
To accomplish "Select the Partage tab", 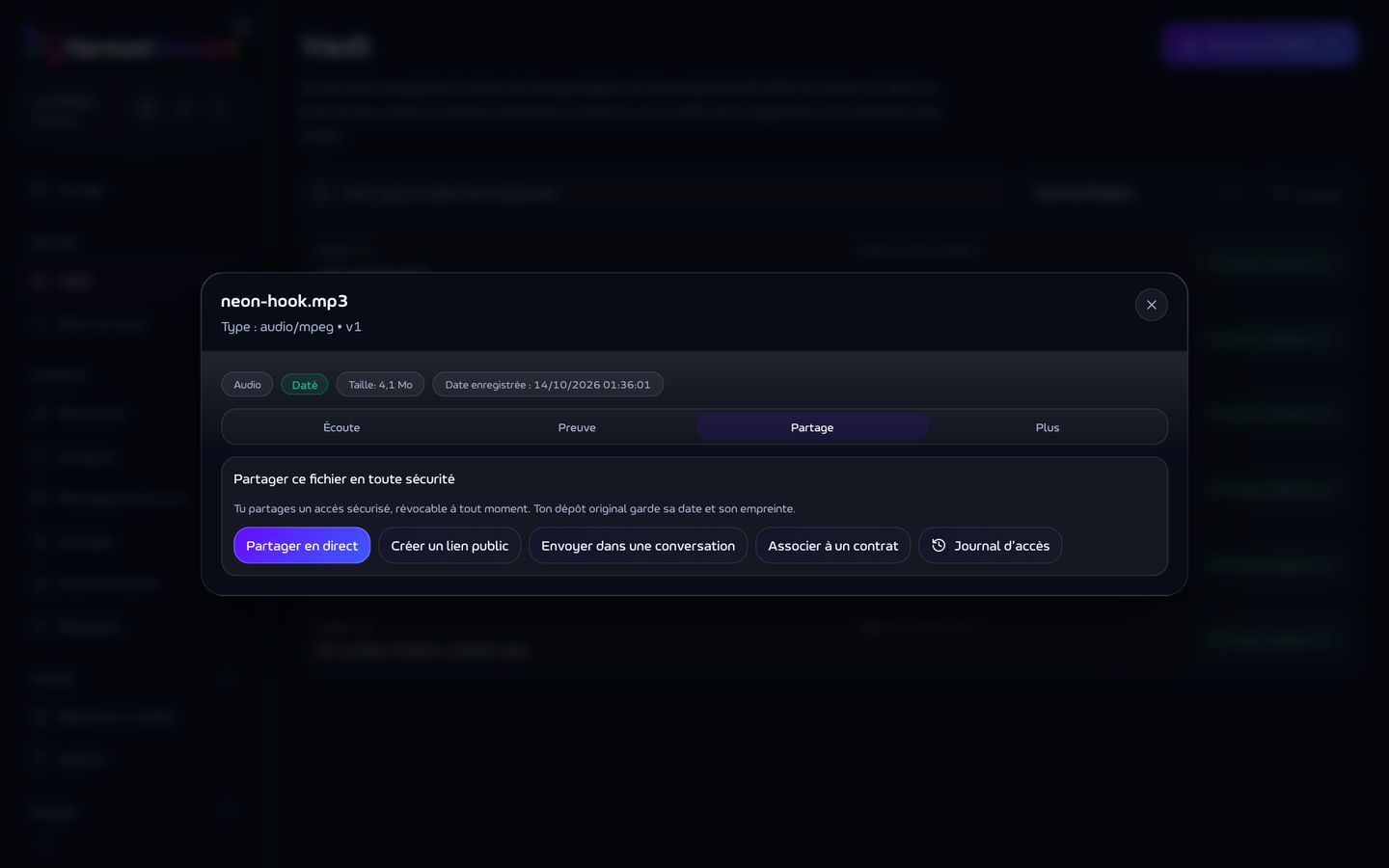I will pos(812,427).
